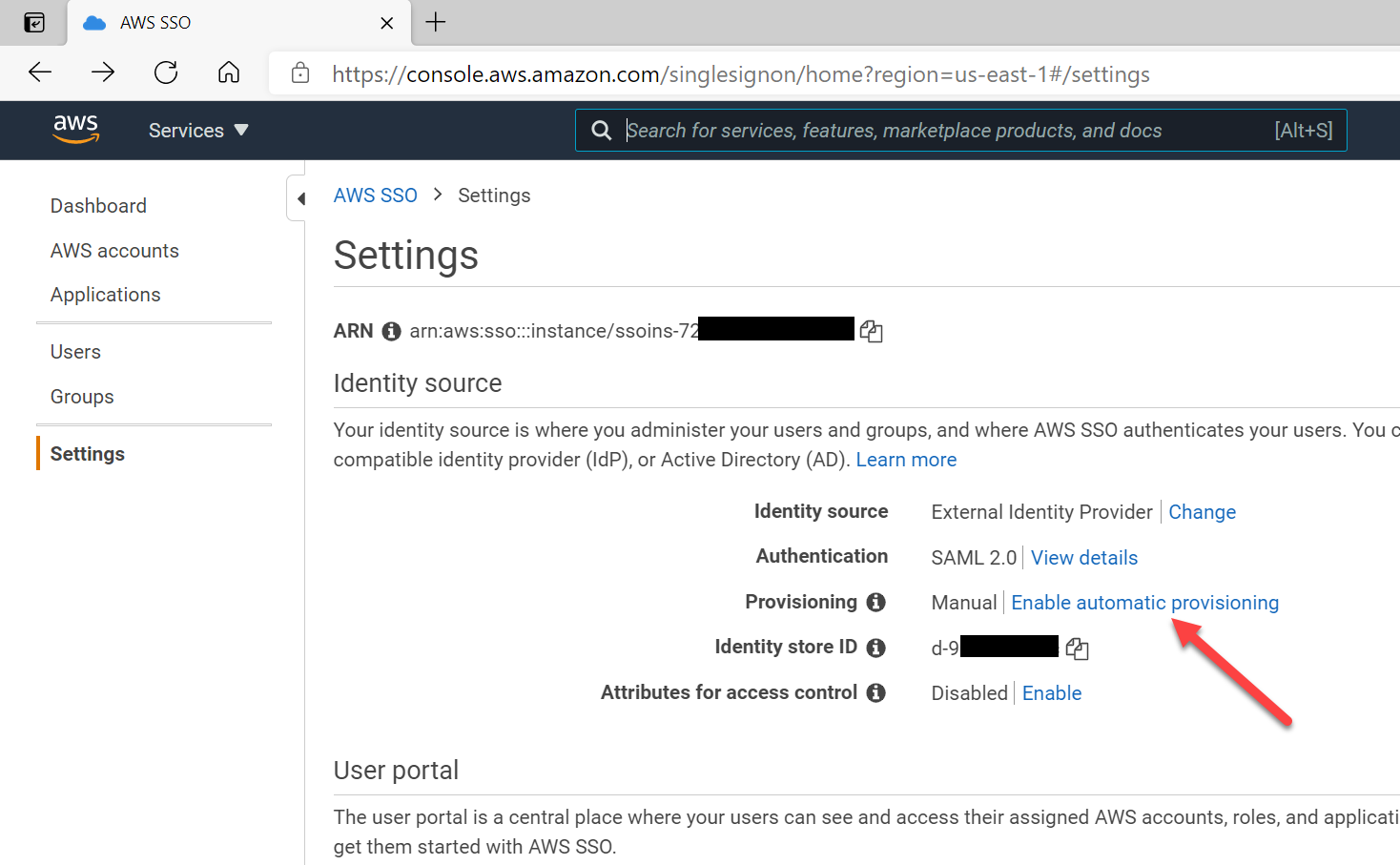The width and height of the screenshot is (1400, 865).
Task: View details of SAML 2.0 authentication
Action: pos(1083,558)
